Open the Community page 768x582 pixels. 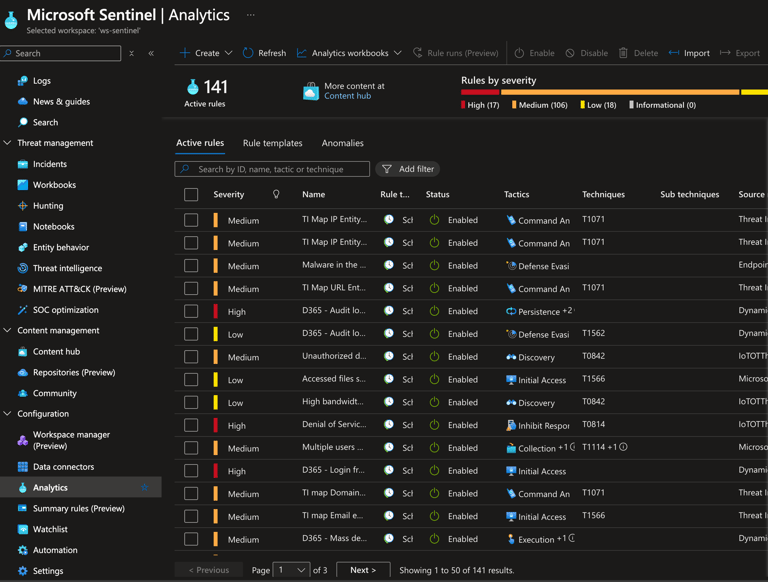54,393
